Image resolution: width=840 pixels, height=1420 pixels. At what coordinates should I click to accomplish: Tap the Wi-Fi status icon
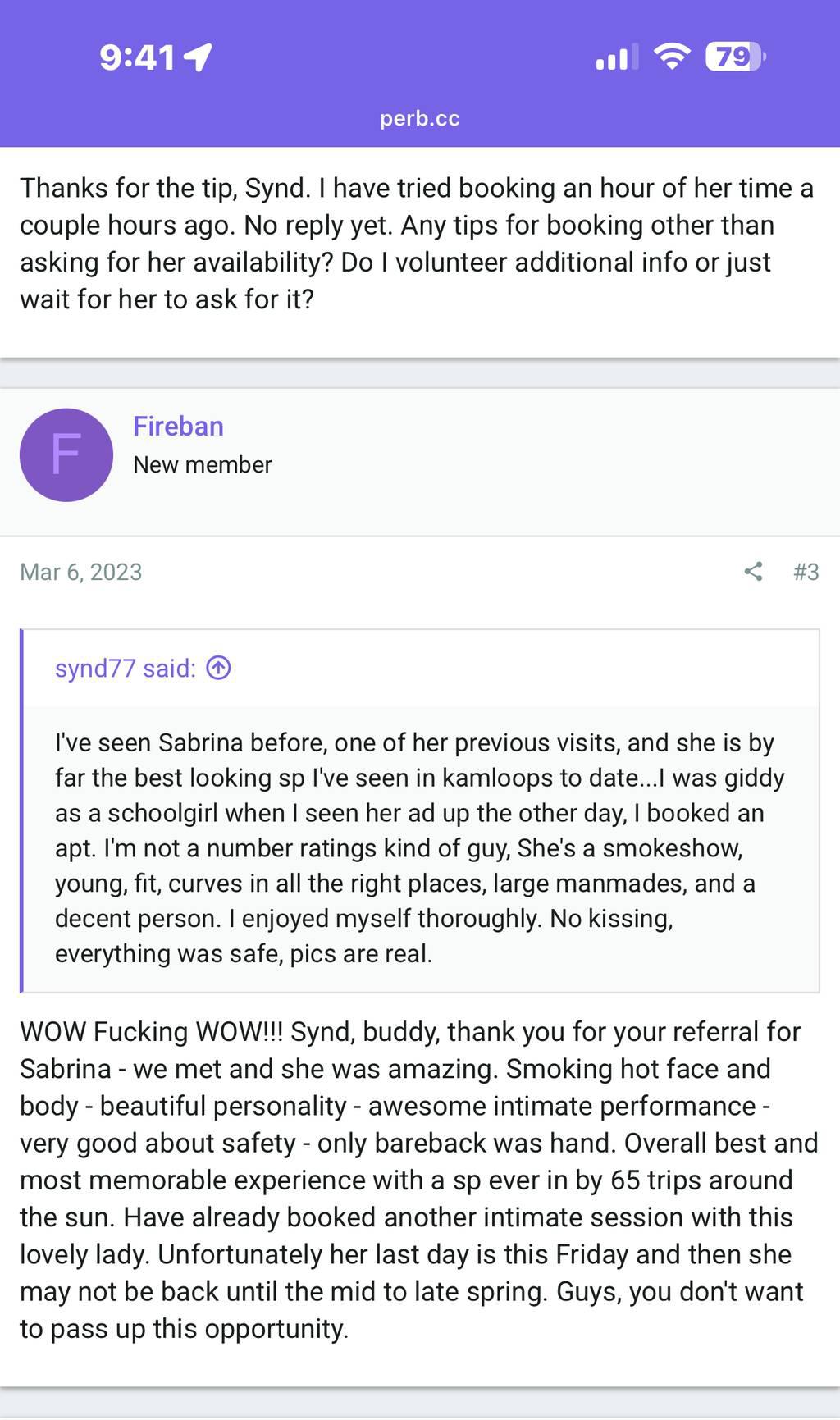point(671,57)
